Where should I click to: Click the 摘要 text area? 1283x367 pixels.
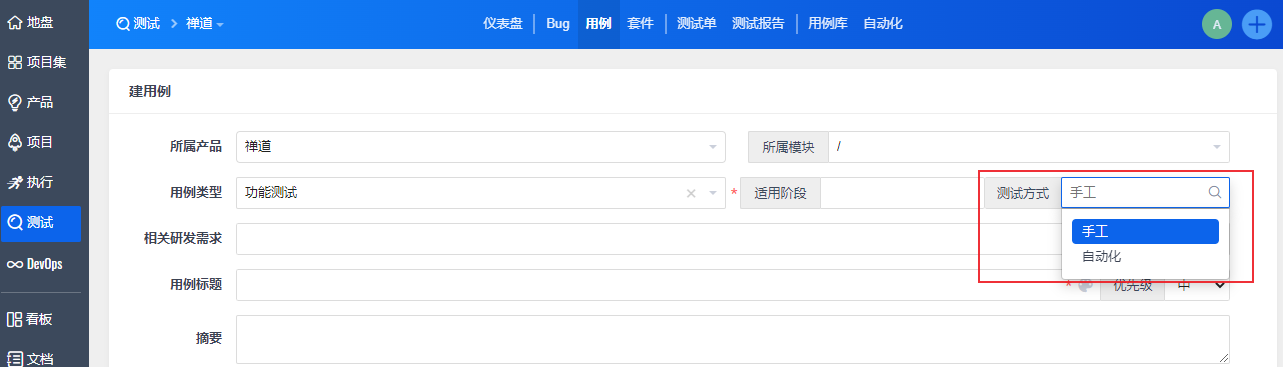pos(733,339)
